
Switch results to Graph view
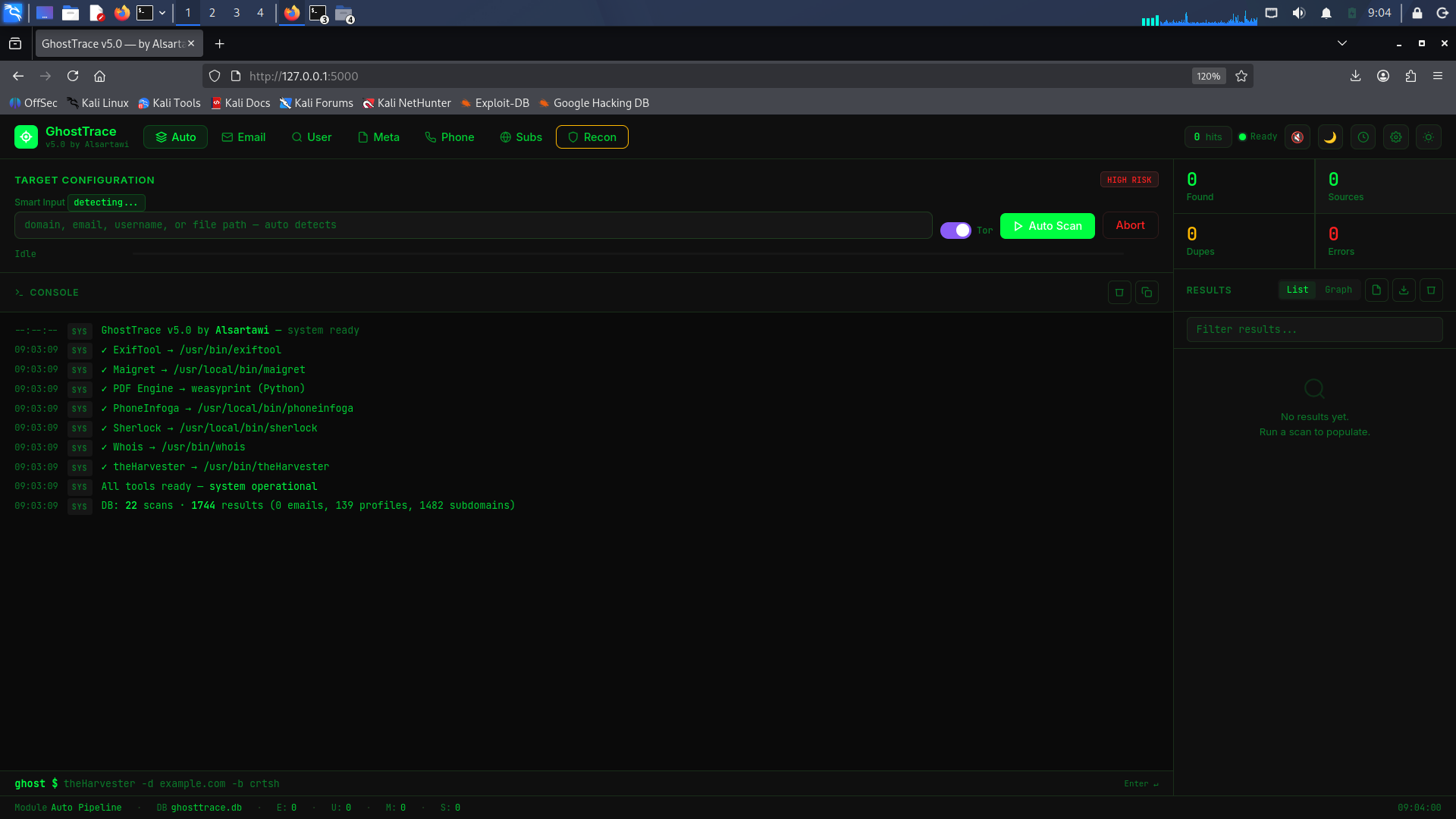[1338, 290]
